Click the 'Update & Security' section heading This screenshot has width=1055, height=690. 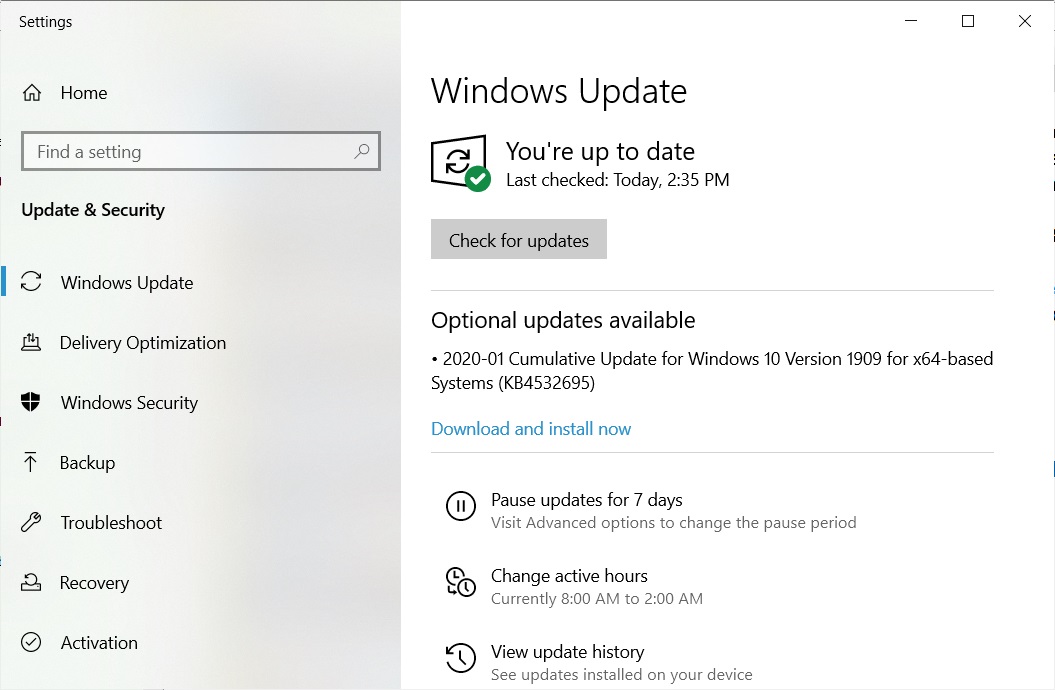point(93,210)
